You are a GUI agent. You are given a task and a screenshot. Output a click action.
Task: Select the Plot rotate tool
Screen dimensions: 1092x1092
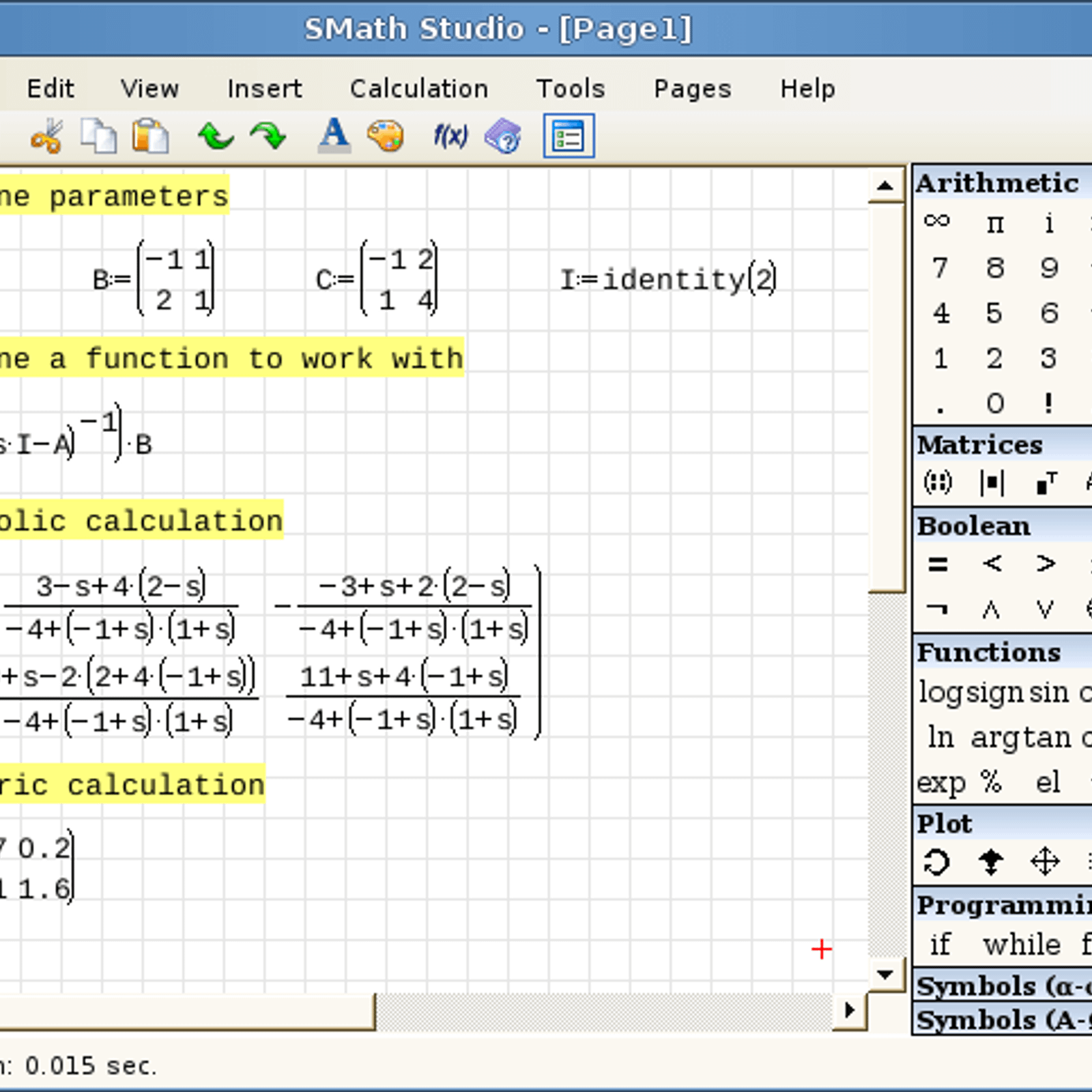point(936,862)
